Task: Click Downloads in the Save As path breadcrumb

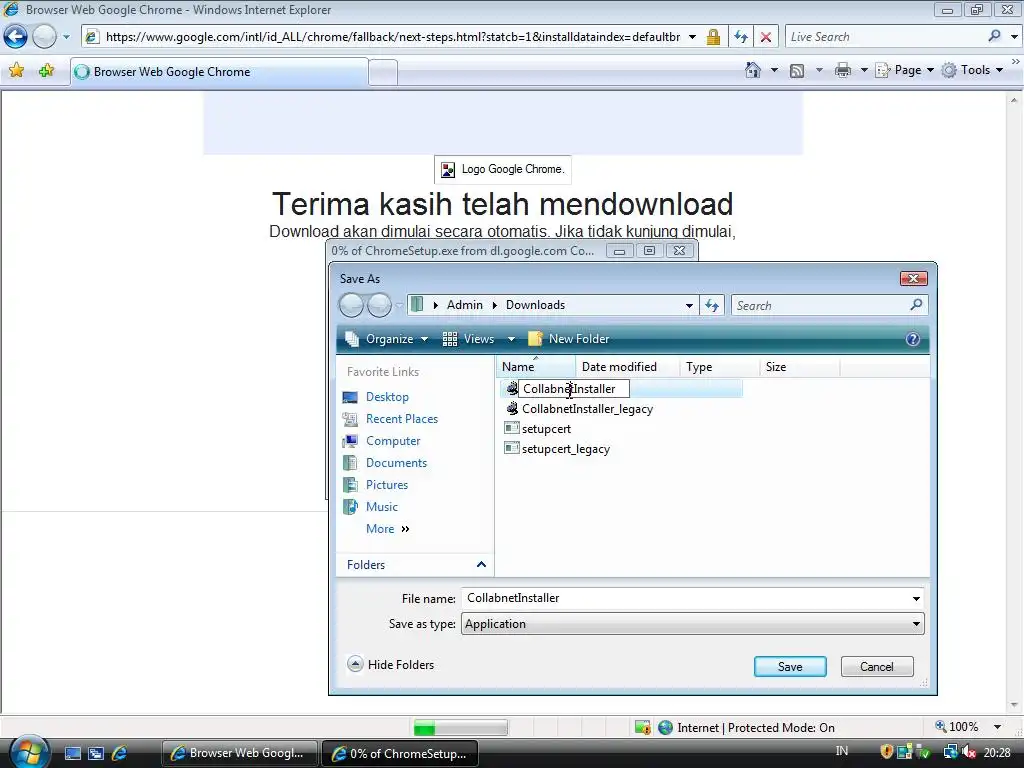Action: [x=535, y=305]
